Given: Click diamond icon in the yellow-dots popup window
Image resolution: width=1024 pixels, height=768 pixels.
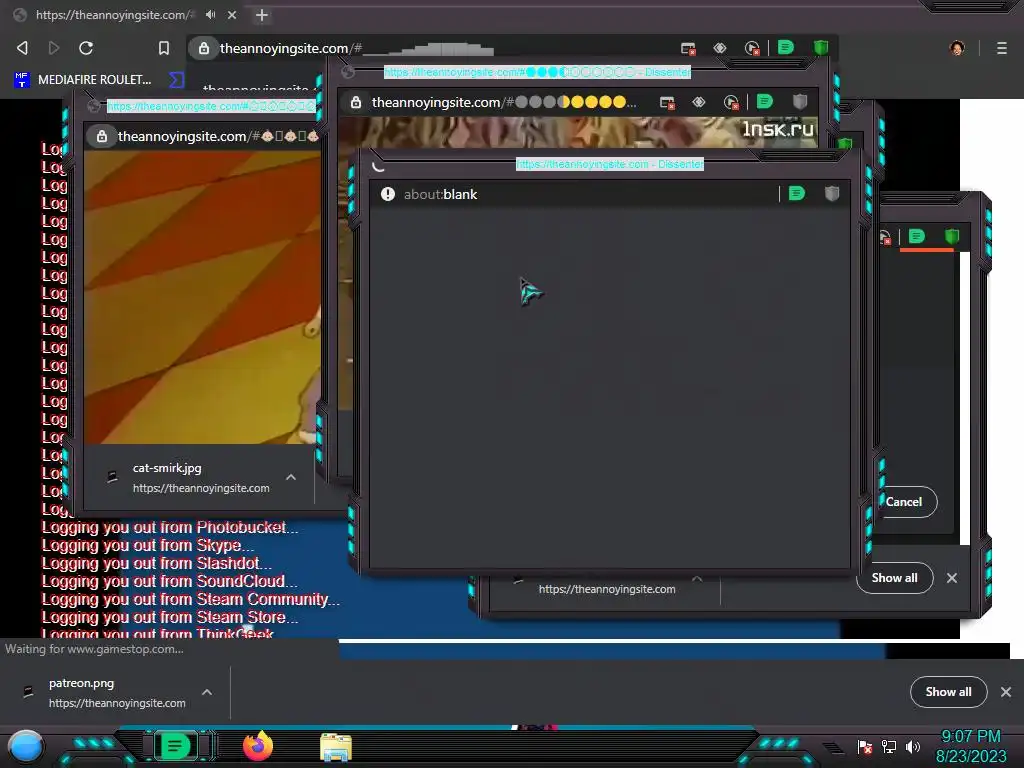Looking at the screenshot, I should (x=699, y=102).
